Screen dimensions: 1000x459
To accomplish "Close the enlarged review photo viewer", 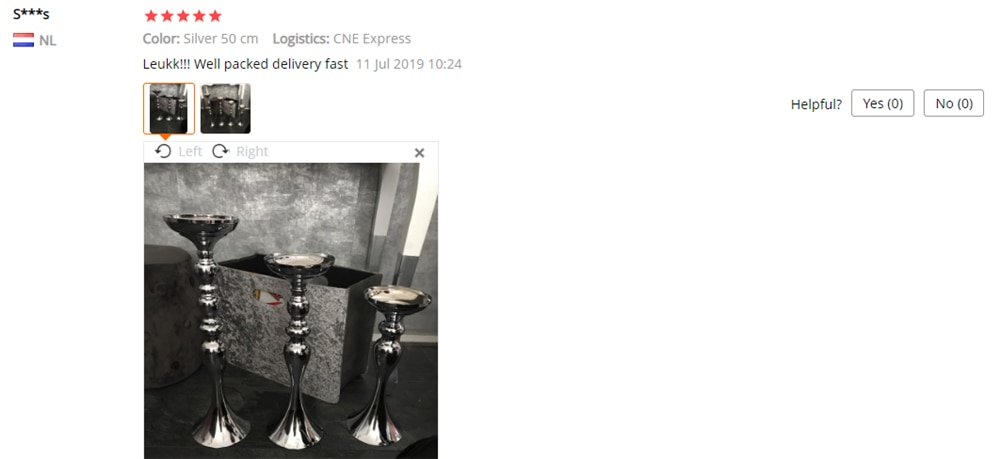I will tap(419, 153).
